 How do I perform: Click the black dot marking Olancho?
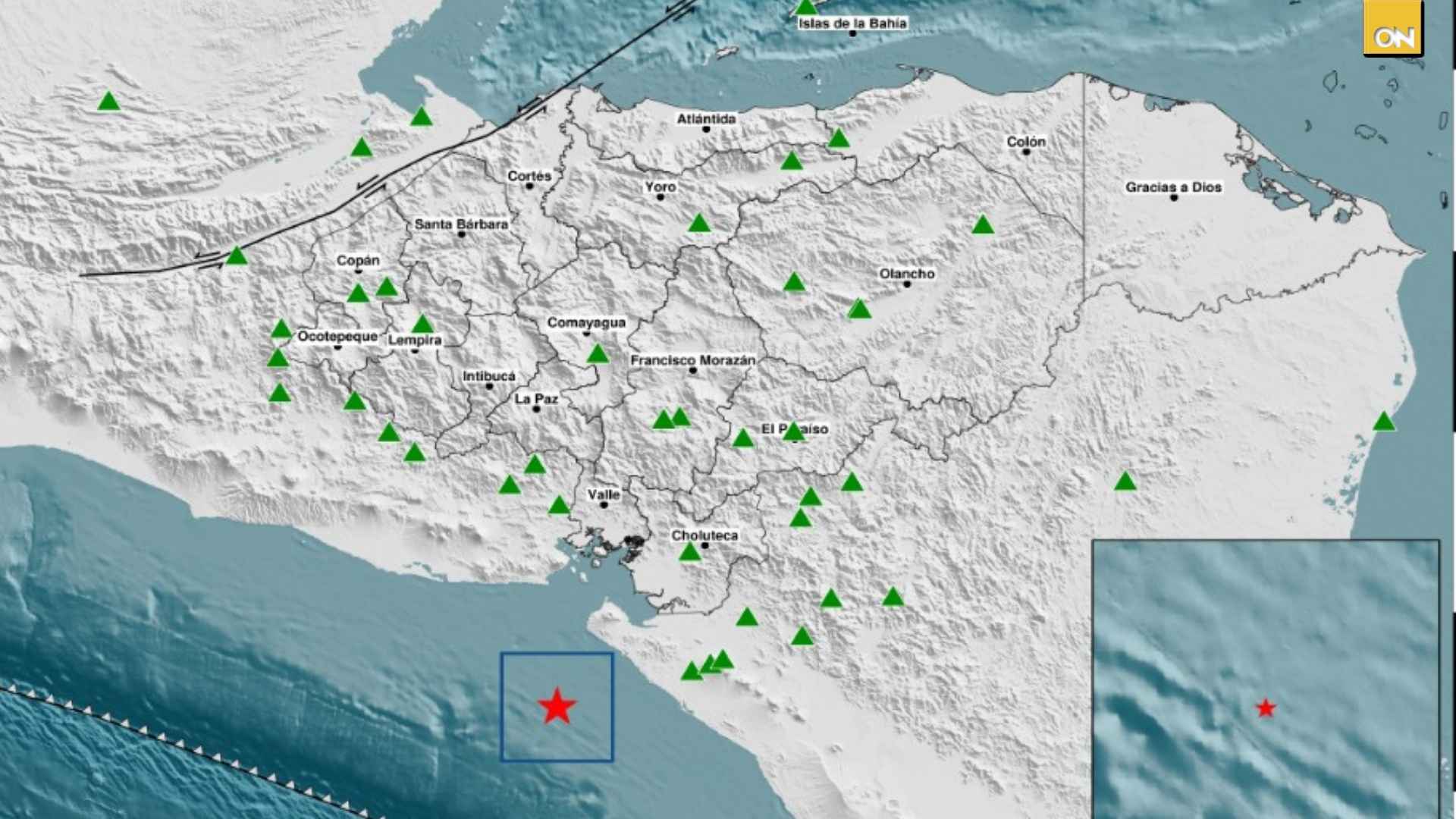(x=907, y=284)
